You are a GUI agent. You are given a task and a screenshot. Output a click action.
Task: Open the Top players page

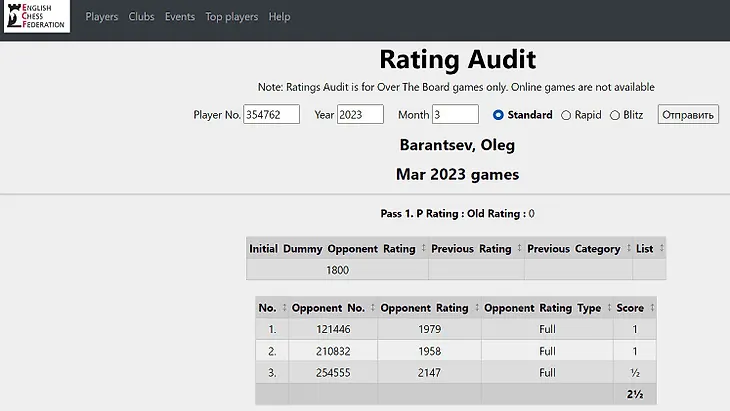click(x=231, y=17)
